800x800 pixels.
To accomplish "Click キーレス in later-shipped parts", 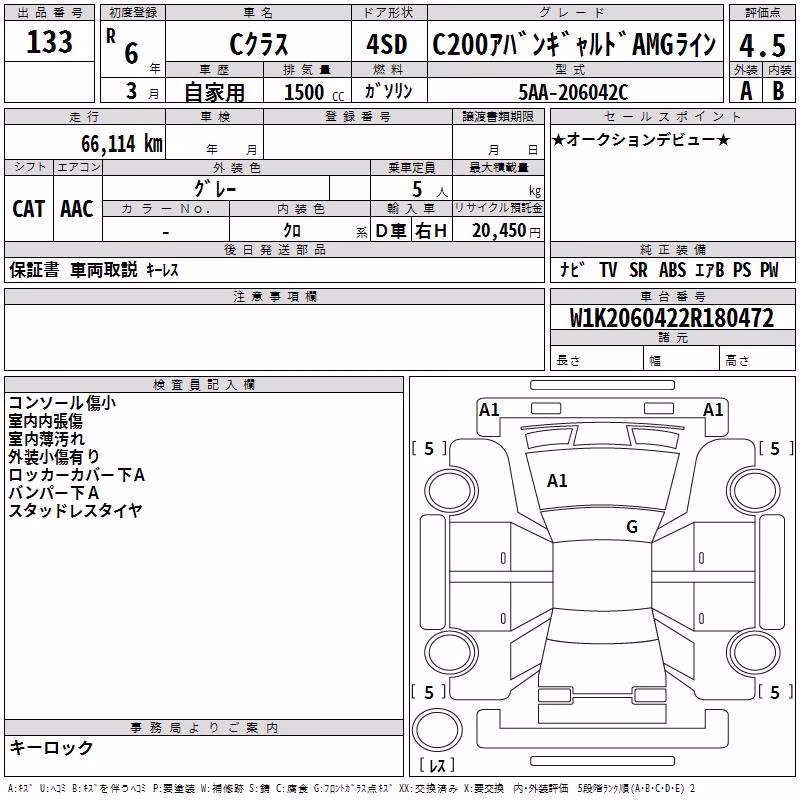I will [162, 270].
